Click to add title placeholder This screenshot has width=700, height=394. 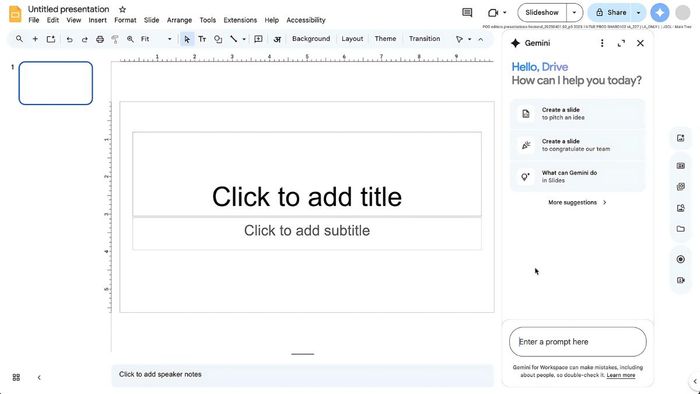[307, 174]
